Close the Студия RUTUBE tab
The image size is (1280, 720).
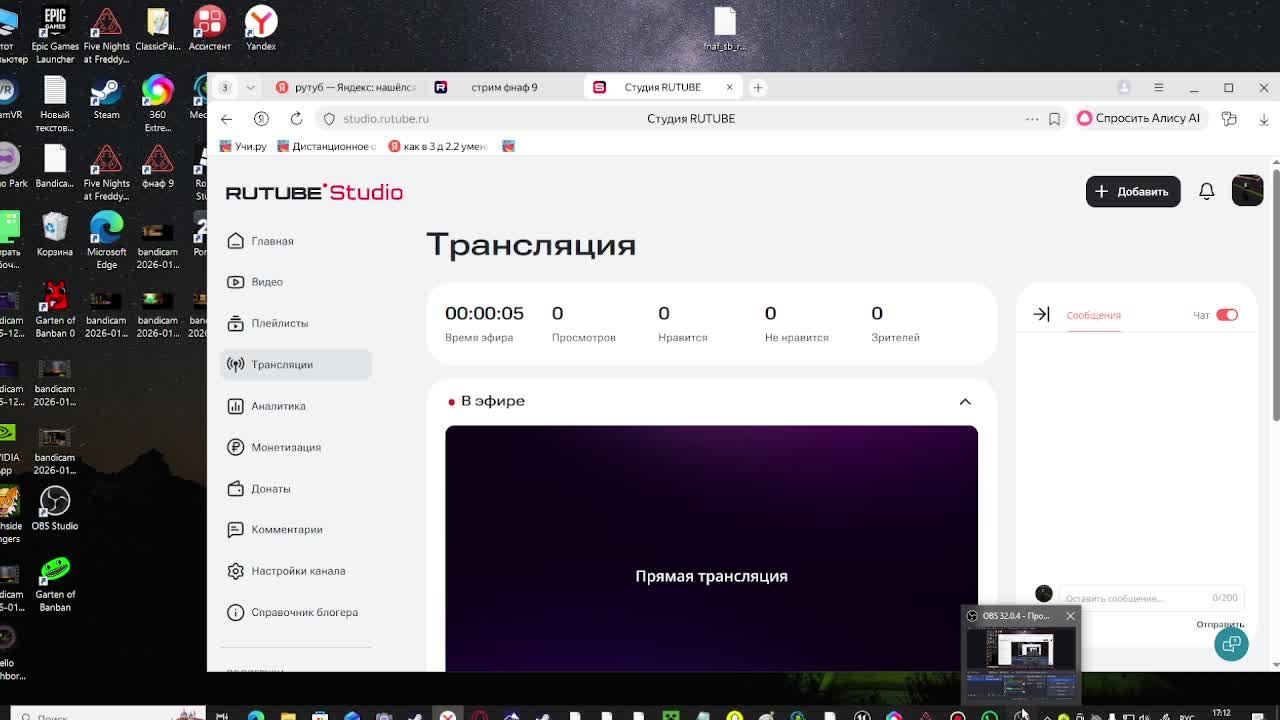pyautogui.click(x=729, y=87)
